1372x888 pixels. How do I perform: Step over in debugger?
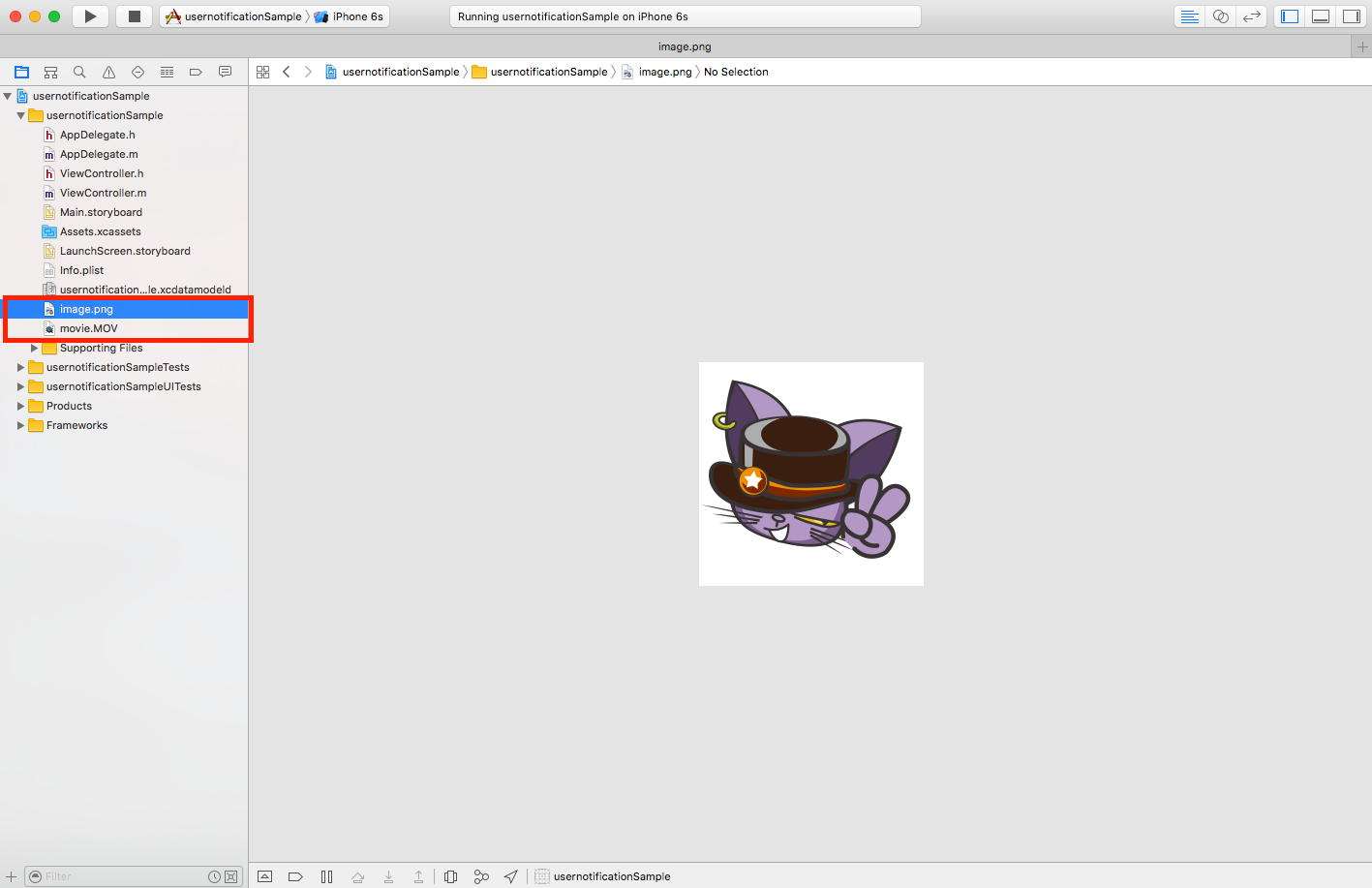tap(357, 876)
